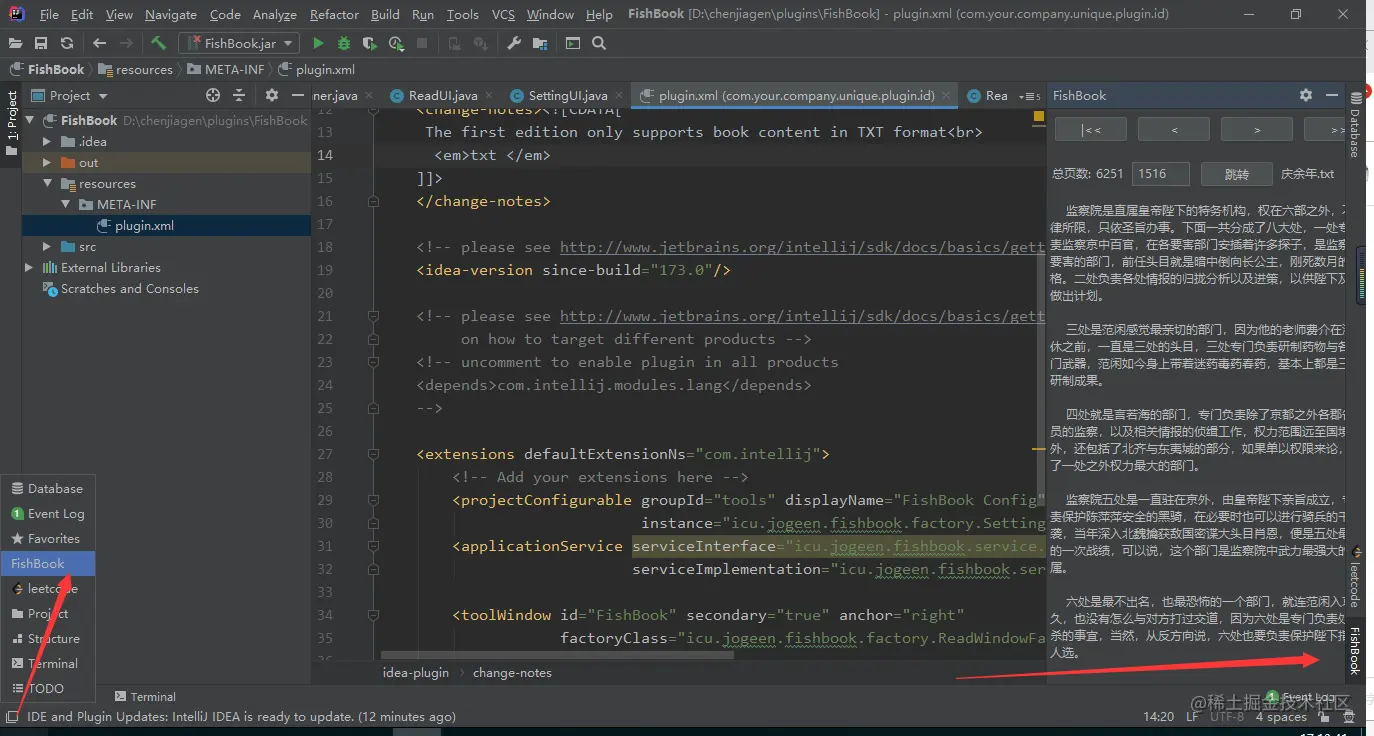Screen dimensions: 1374x736
Task: Navigate back with the left arrow icon
Action: [x=99, y=43]
